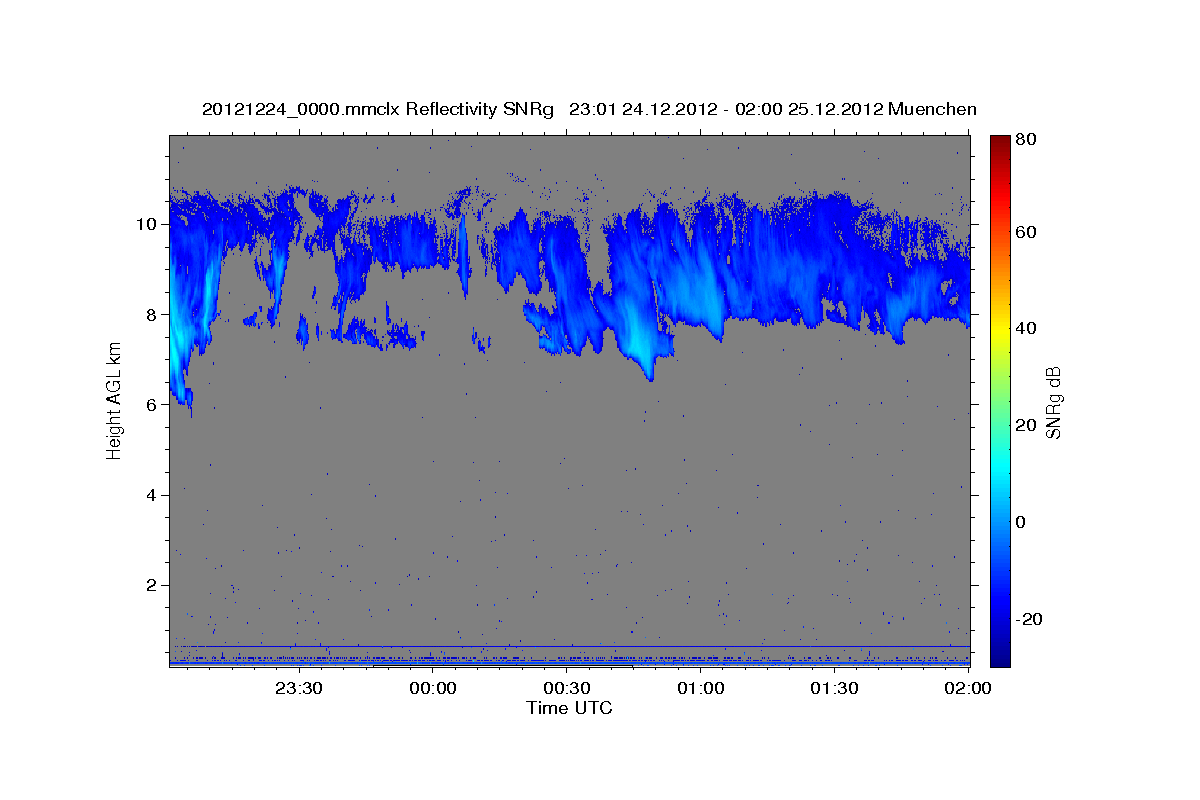1200x800 pixels.
Task: Click the colorbar value 40
Action: tap(1027, 329)
